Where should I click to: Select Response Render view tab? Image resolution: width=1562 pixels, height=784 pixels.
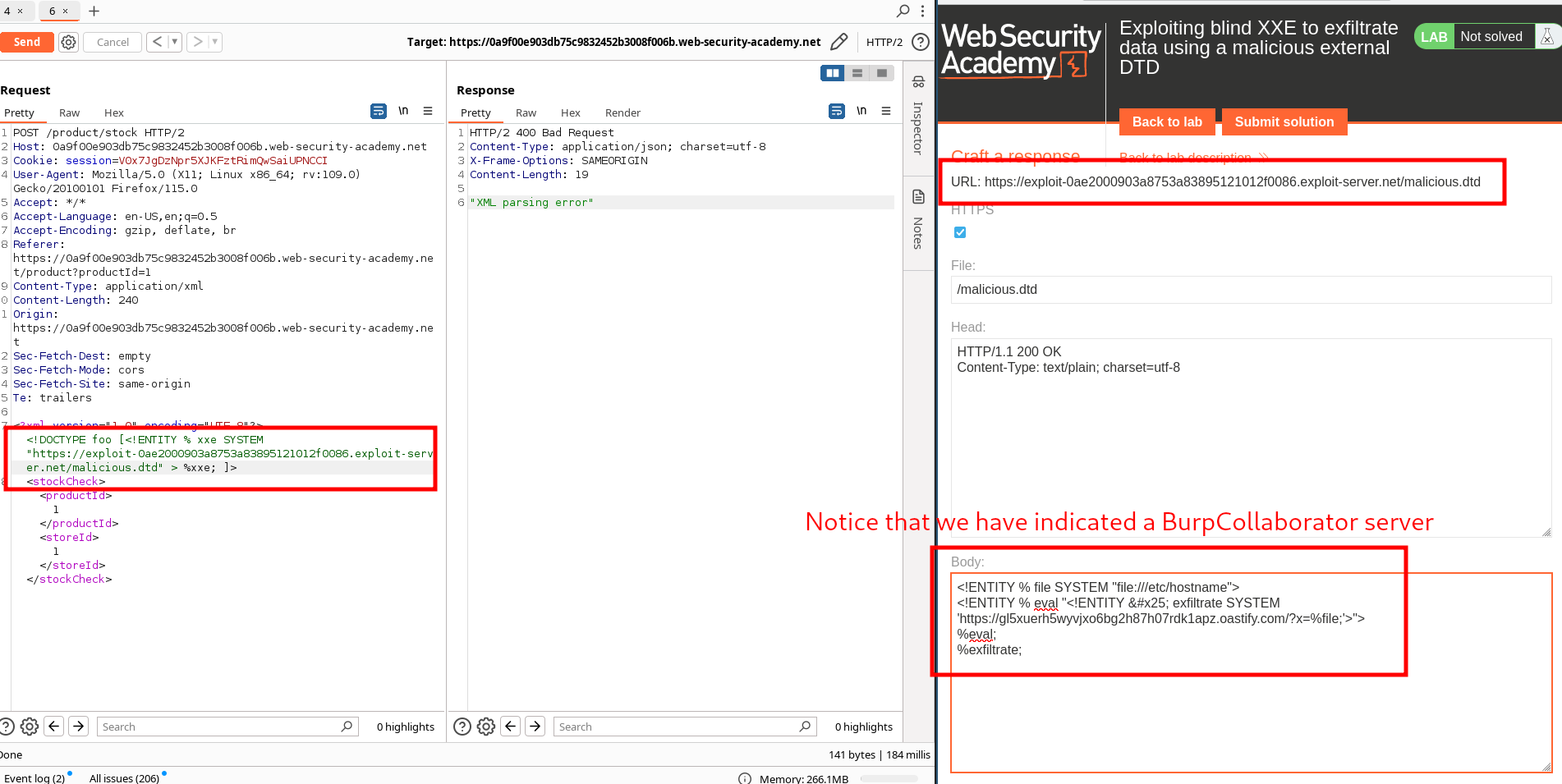click(623, 112)
